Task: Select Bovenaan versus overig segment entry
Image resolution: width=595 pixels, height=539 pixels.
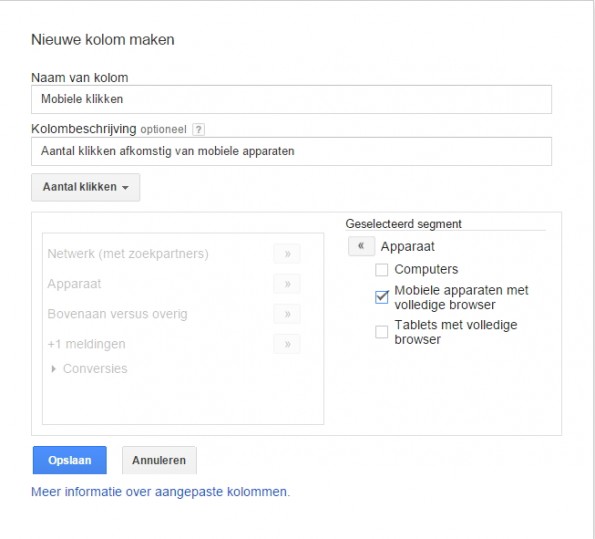Action: point(117,314)
